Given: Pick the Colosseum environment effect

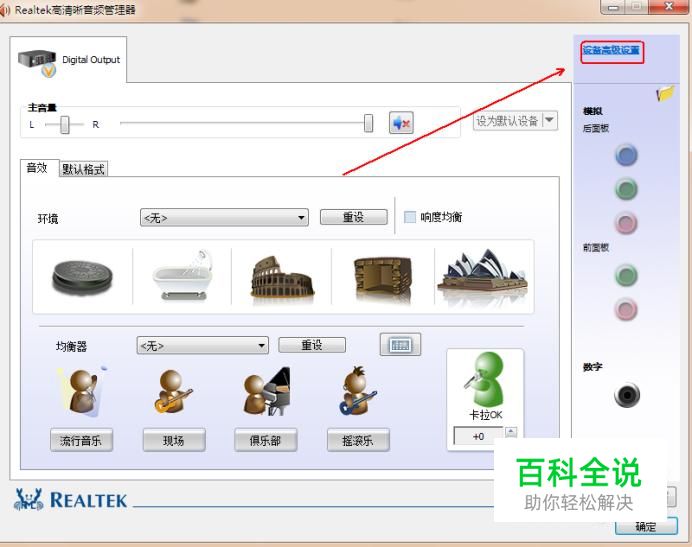Looking at the screenshot, I should point(282,277).
